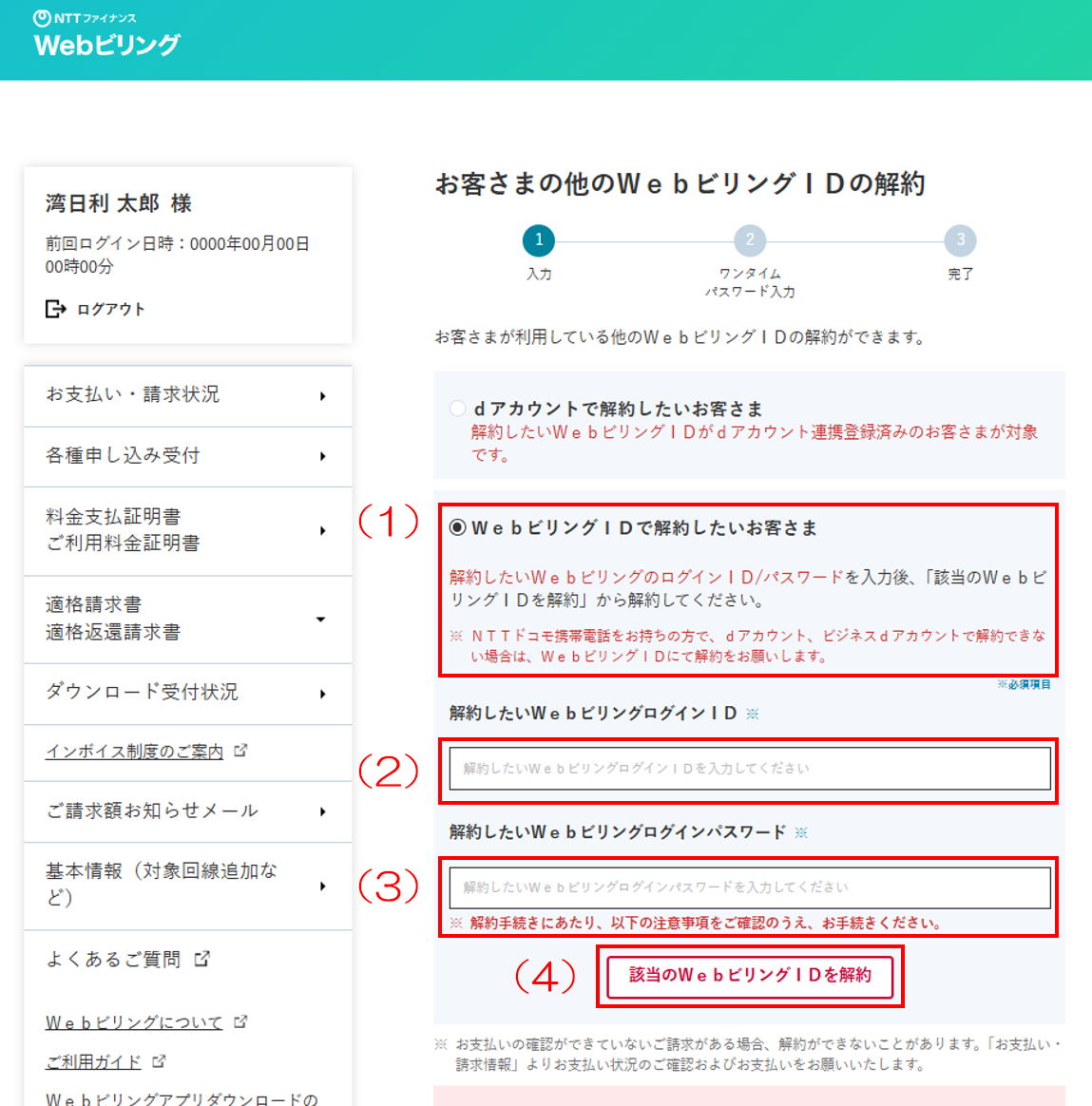This screenshot has height=1106, width=1092.
Task: Expand arrow beside 各種申し込み受付
Action: [322, 456]
